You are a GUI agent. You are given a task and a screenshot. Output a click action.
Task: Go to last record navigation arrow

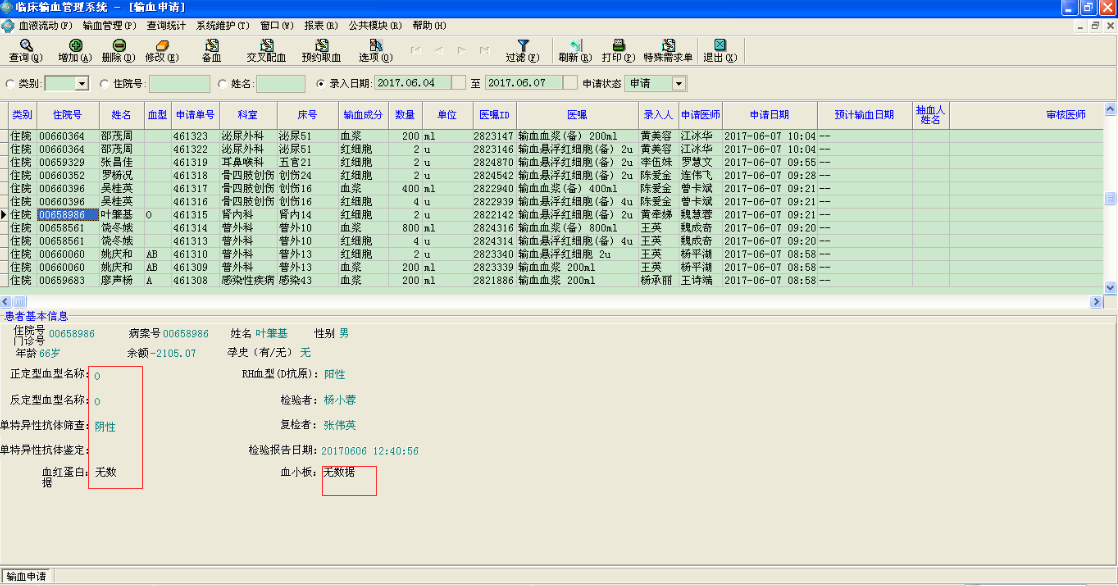[485, 51]
